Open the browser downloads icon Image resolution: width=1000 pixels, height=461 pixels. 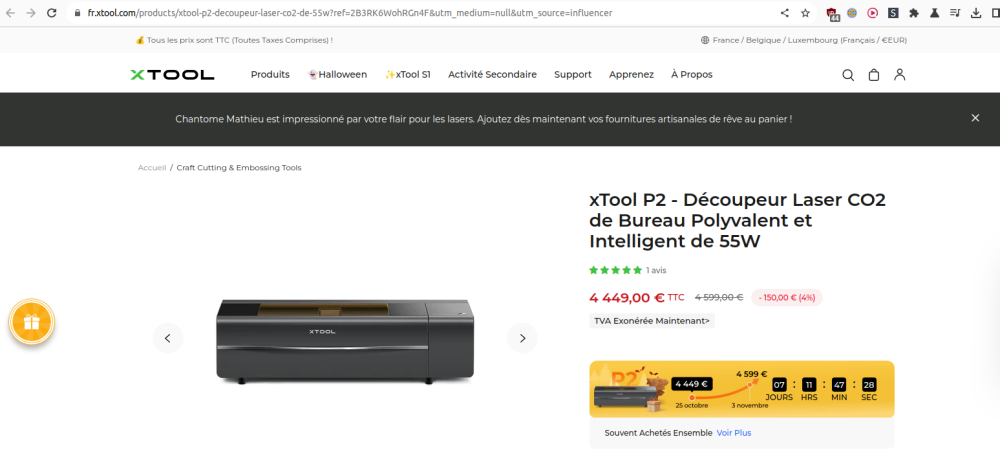[976, 13]
